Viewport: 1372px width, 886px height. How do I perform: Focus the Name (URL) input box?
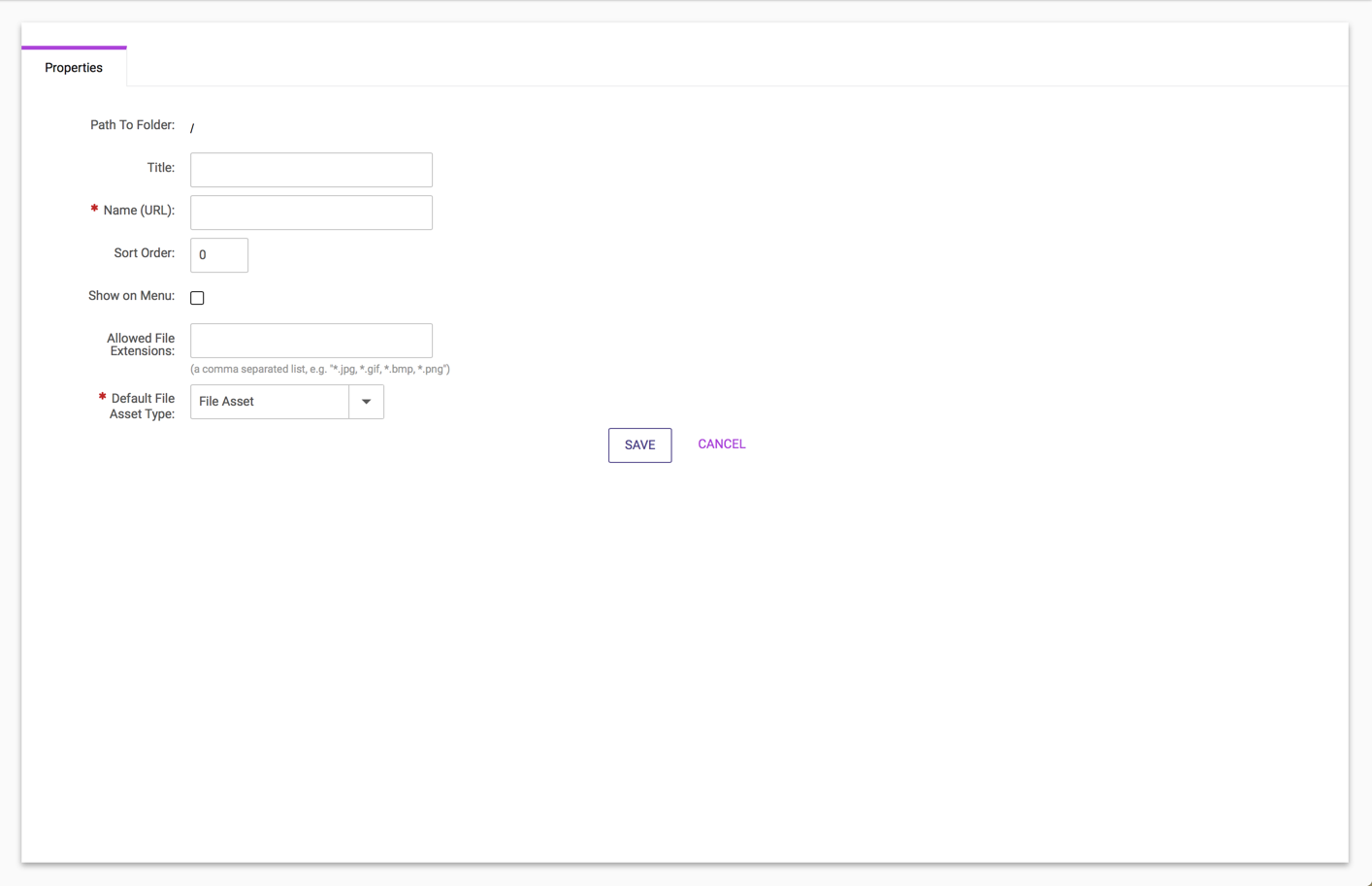(310, 213)
